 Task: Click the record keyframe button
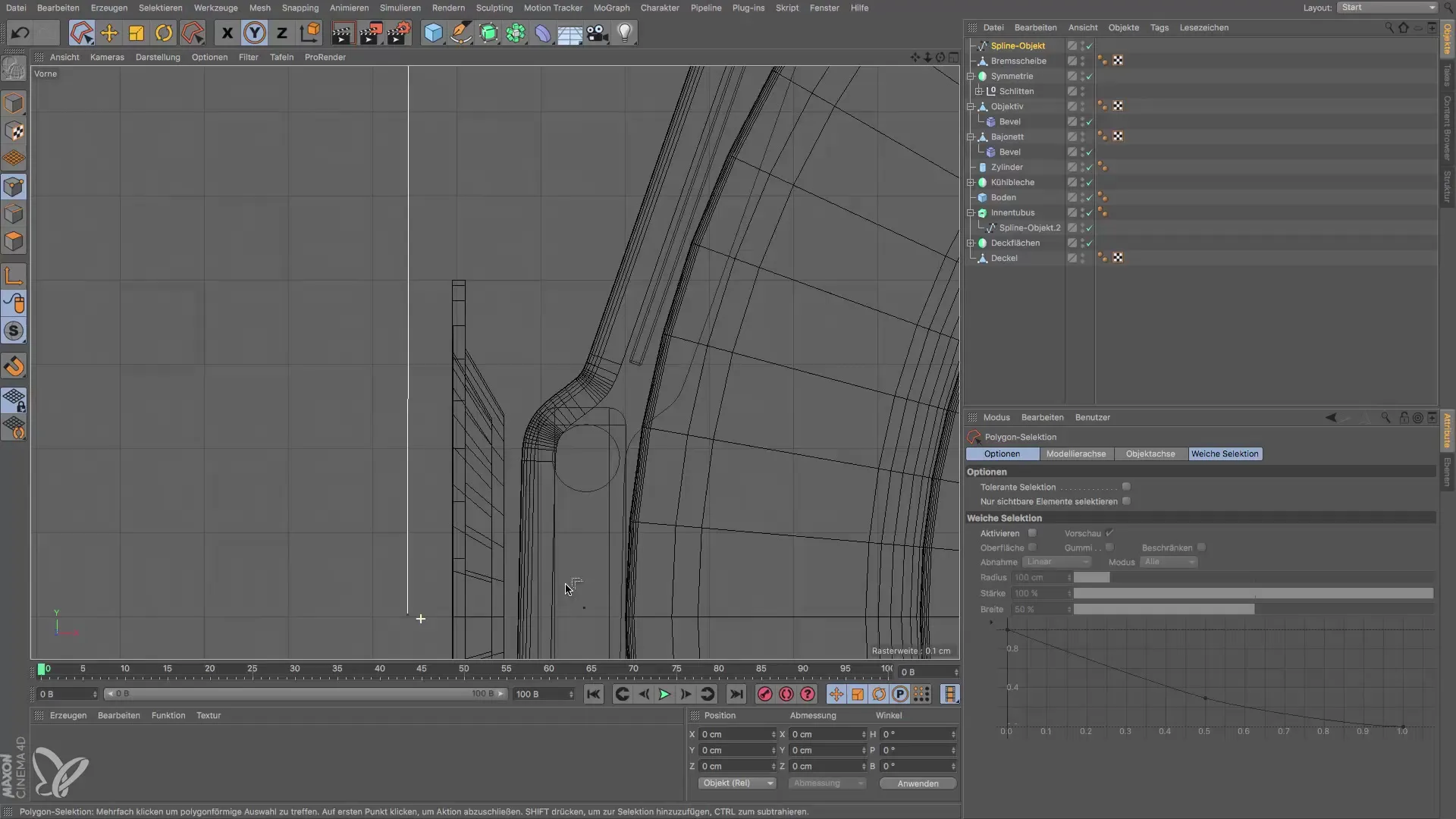coord(764,694)
